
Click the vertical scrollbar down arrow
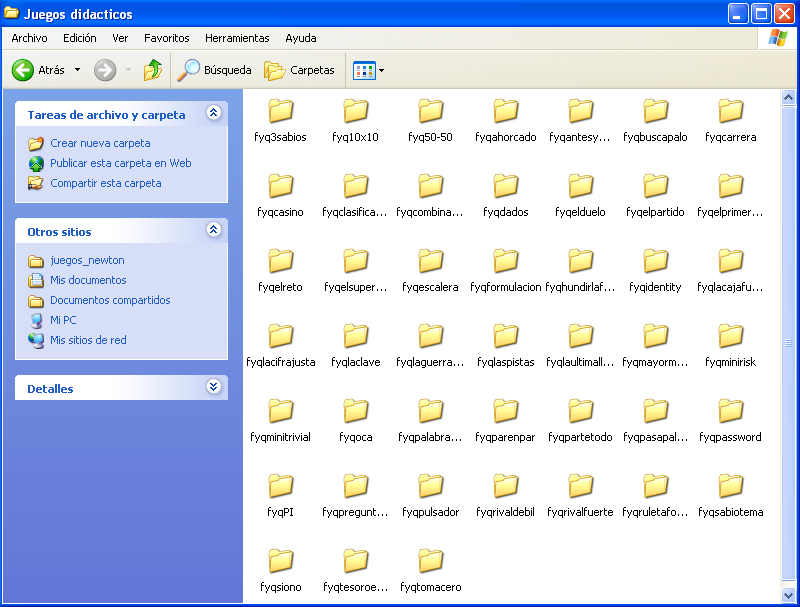788,595
